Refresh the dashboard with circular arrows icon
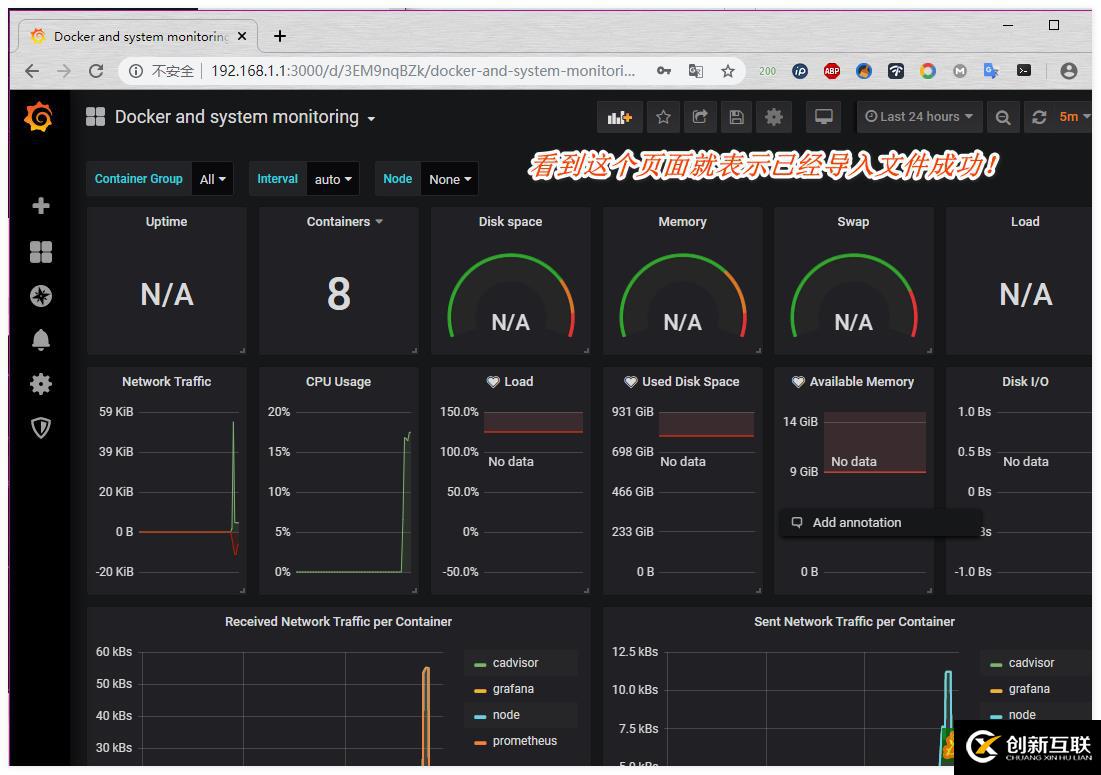The height and width of the screenshot is (775, 1101). pyautogui.click(x=1039, y=117)
